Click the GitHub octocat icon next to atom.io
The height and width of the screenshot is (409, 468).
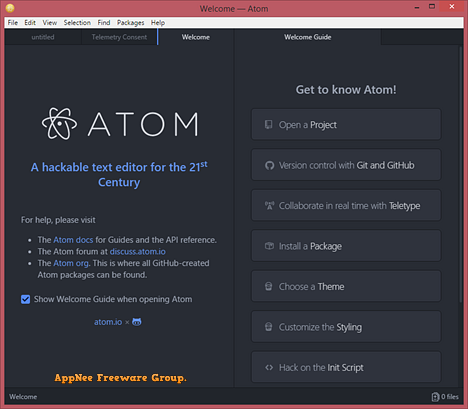pyautogui.click(x=137, y=322)
